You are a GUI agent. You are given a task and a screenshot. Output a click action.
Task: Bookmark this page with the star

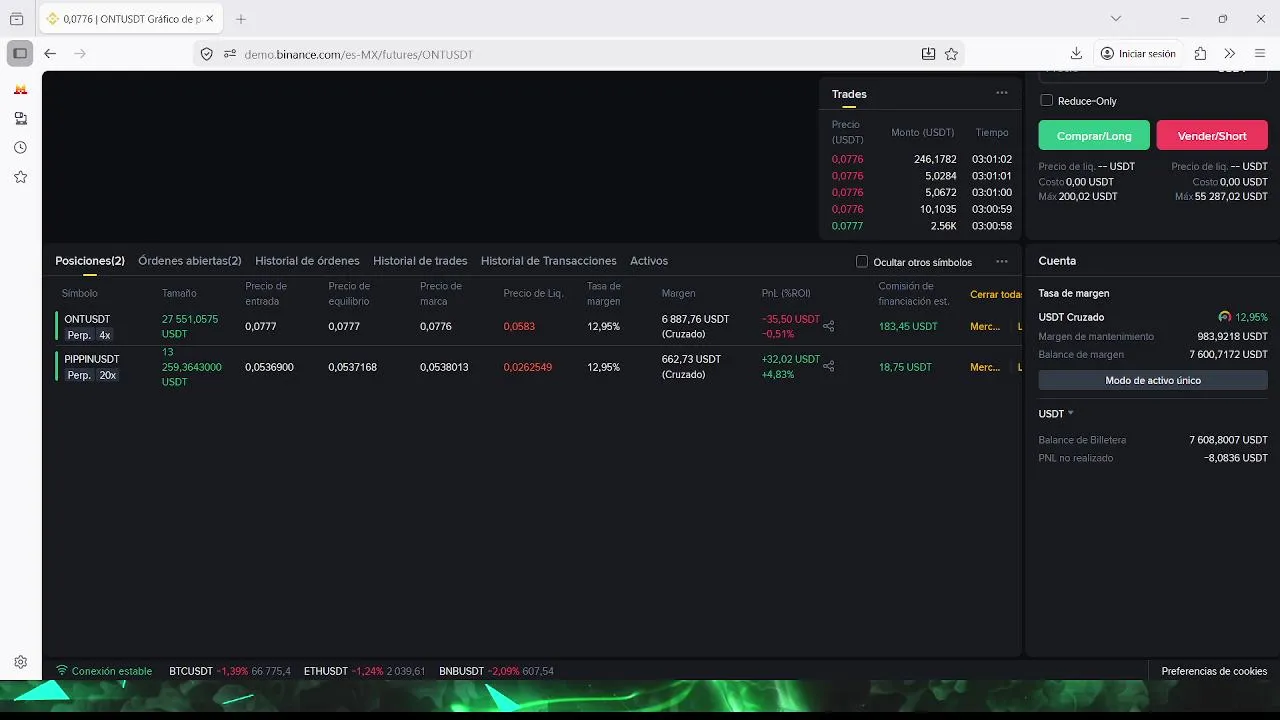[951, 54]
